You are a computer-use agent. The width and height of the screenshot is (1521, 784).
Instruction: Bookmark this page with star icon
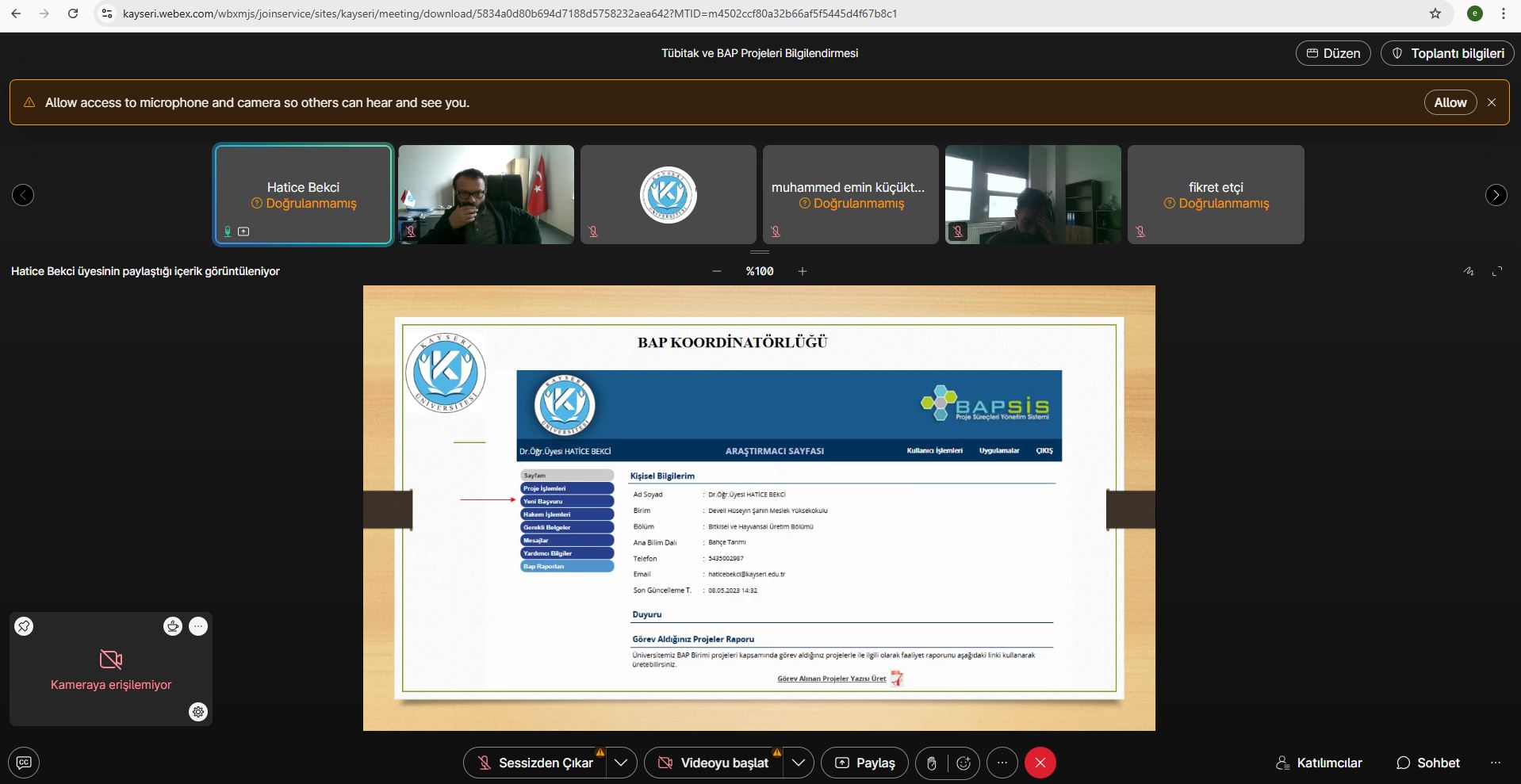pos(1435,13)
